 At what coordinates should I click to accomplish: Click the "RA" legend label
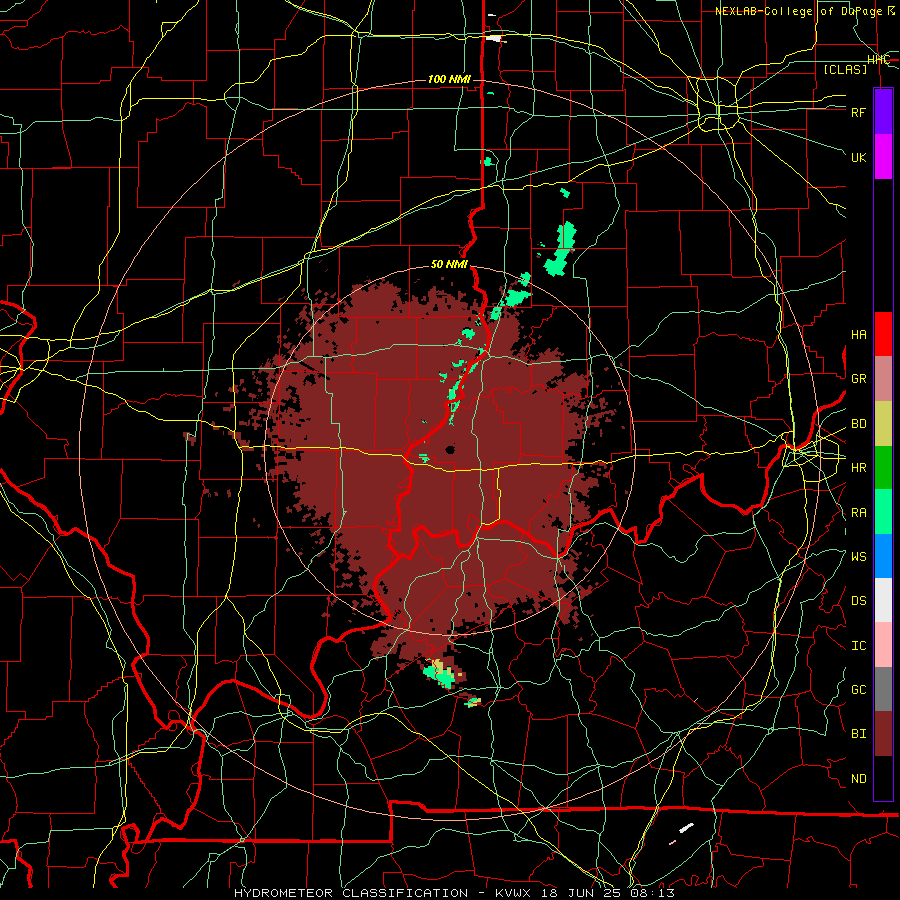(858, 513)
